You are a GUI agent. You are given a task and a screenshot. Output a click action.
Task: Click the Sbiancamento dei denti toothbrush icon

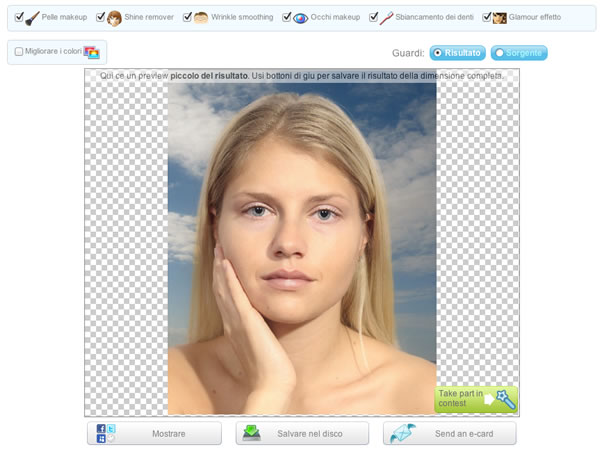click(386, 18)
